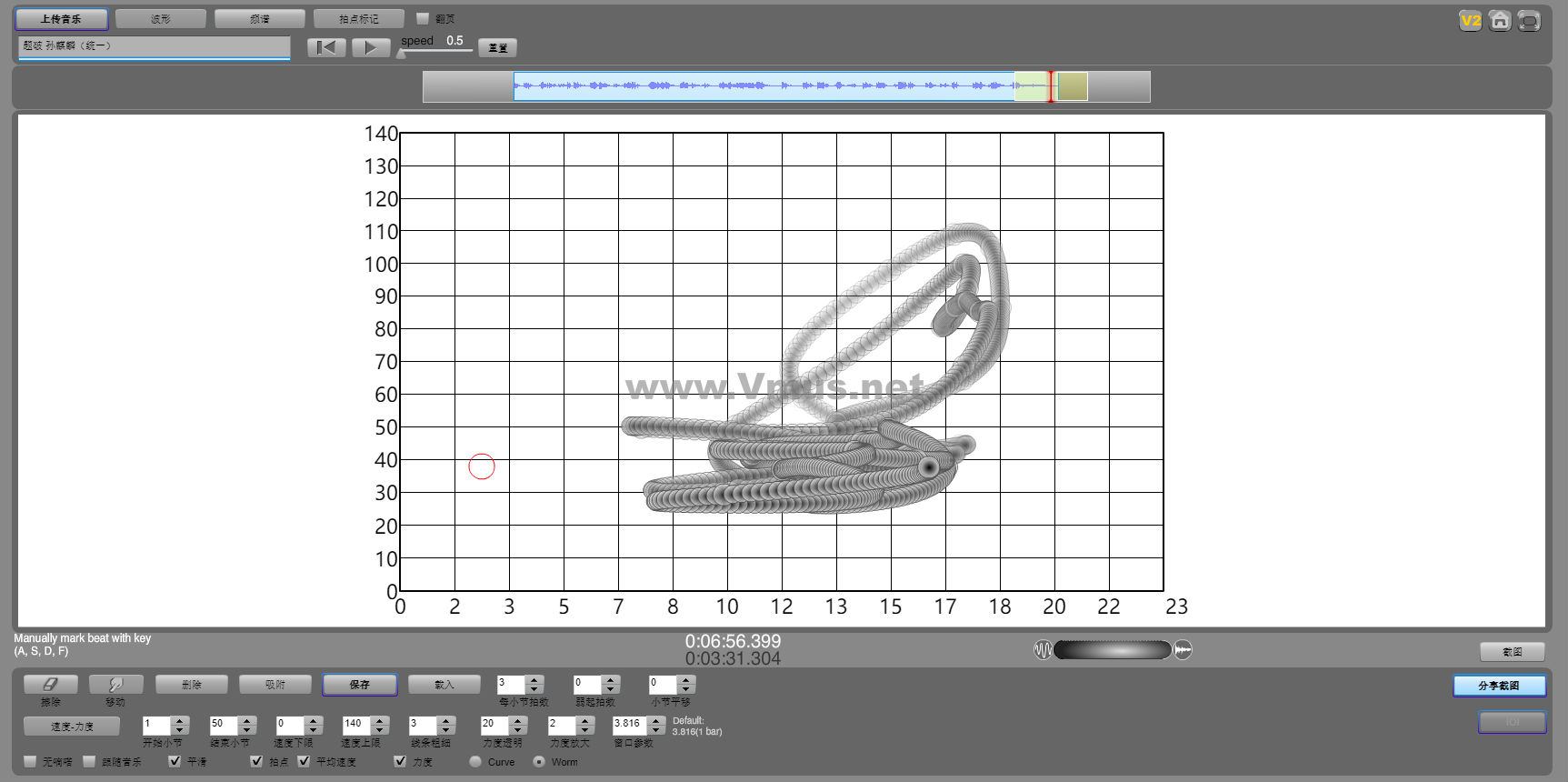The width and height of the screenshot is (1568, 782).
Task: Decrease the 结束小节 stepper value
Action: coord(247,730)
